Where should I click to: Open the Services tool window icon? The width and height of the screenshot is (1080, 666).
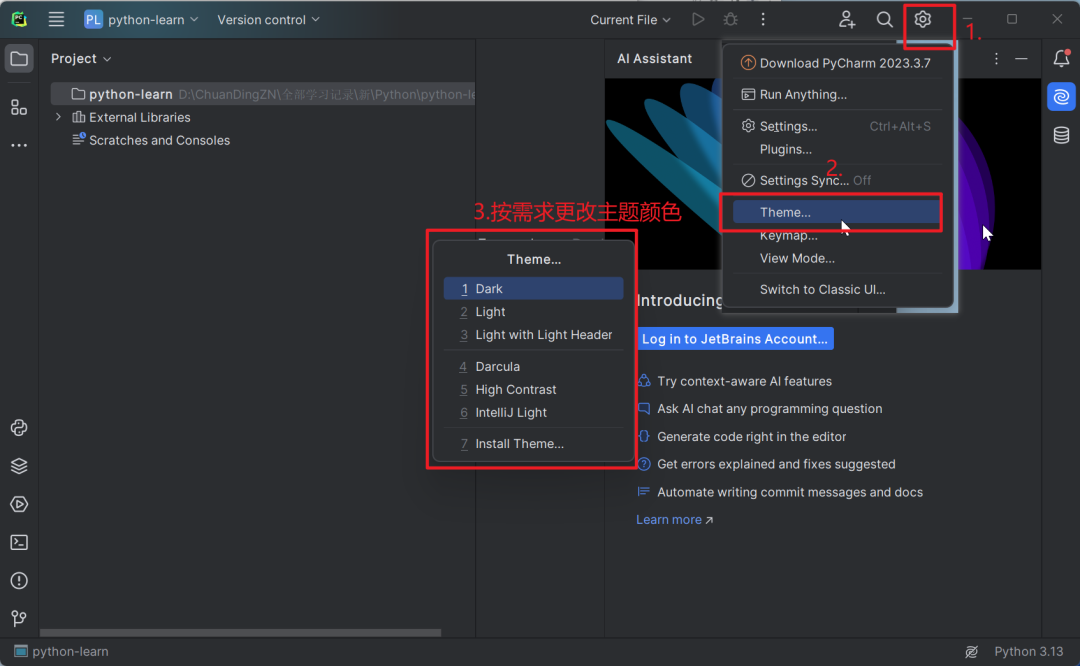pos(19,504)
